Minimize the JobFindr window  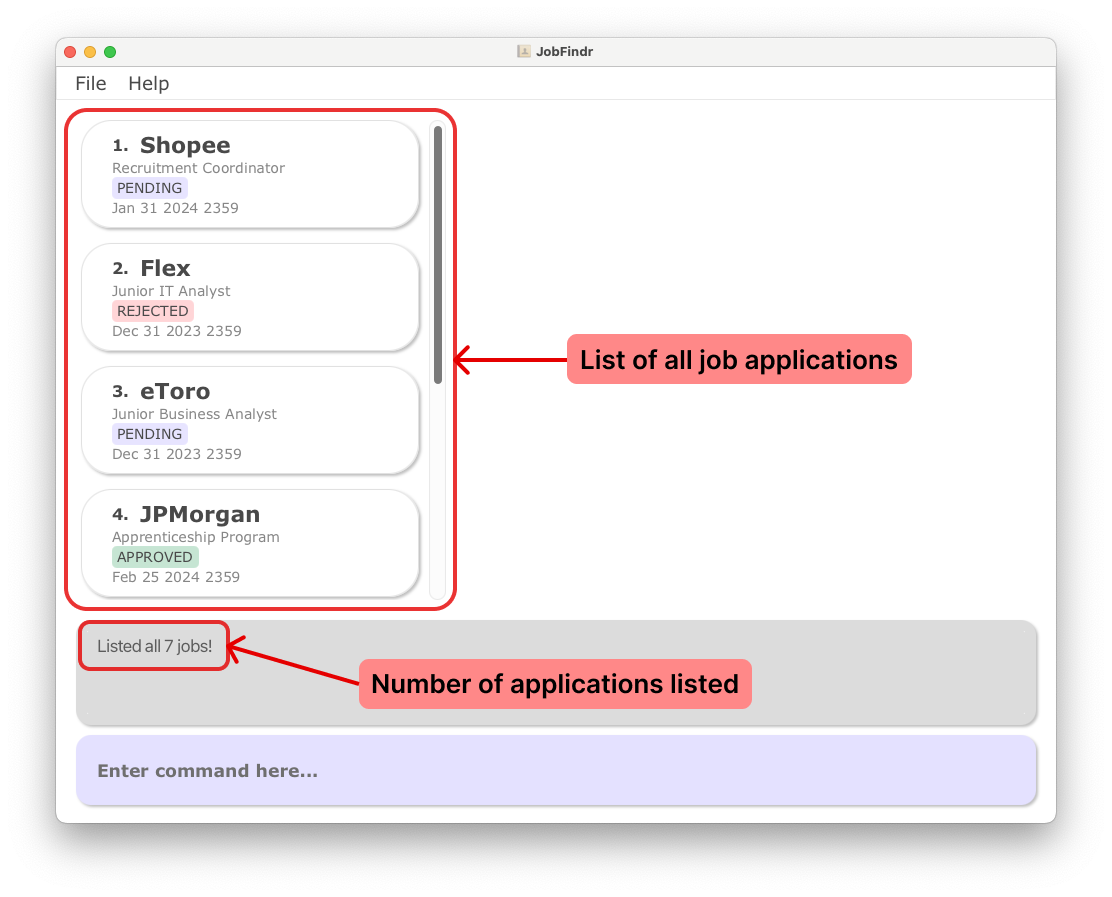coord(90,52)
